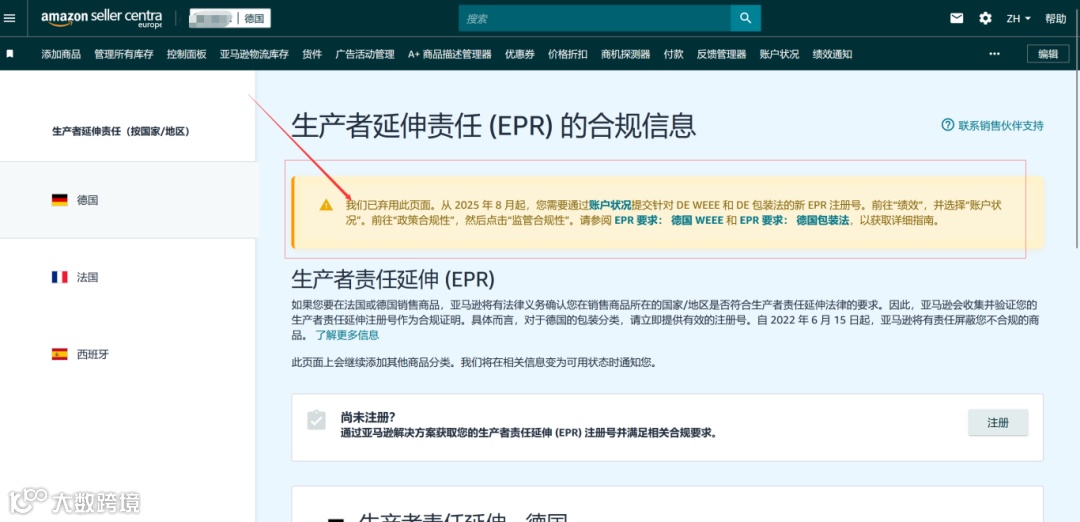Viewport: 1080px width, 522px height.
Task: Click 账户状况 link in warning banner
Action: pos(610,205)
